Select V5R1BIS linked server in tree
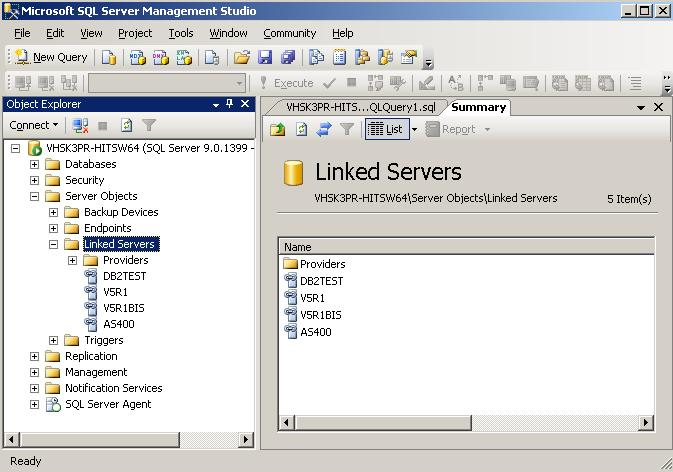Viewport: 673px width, 472px height. pyautogui.click(x=124, y=308)
